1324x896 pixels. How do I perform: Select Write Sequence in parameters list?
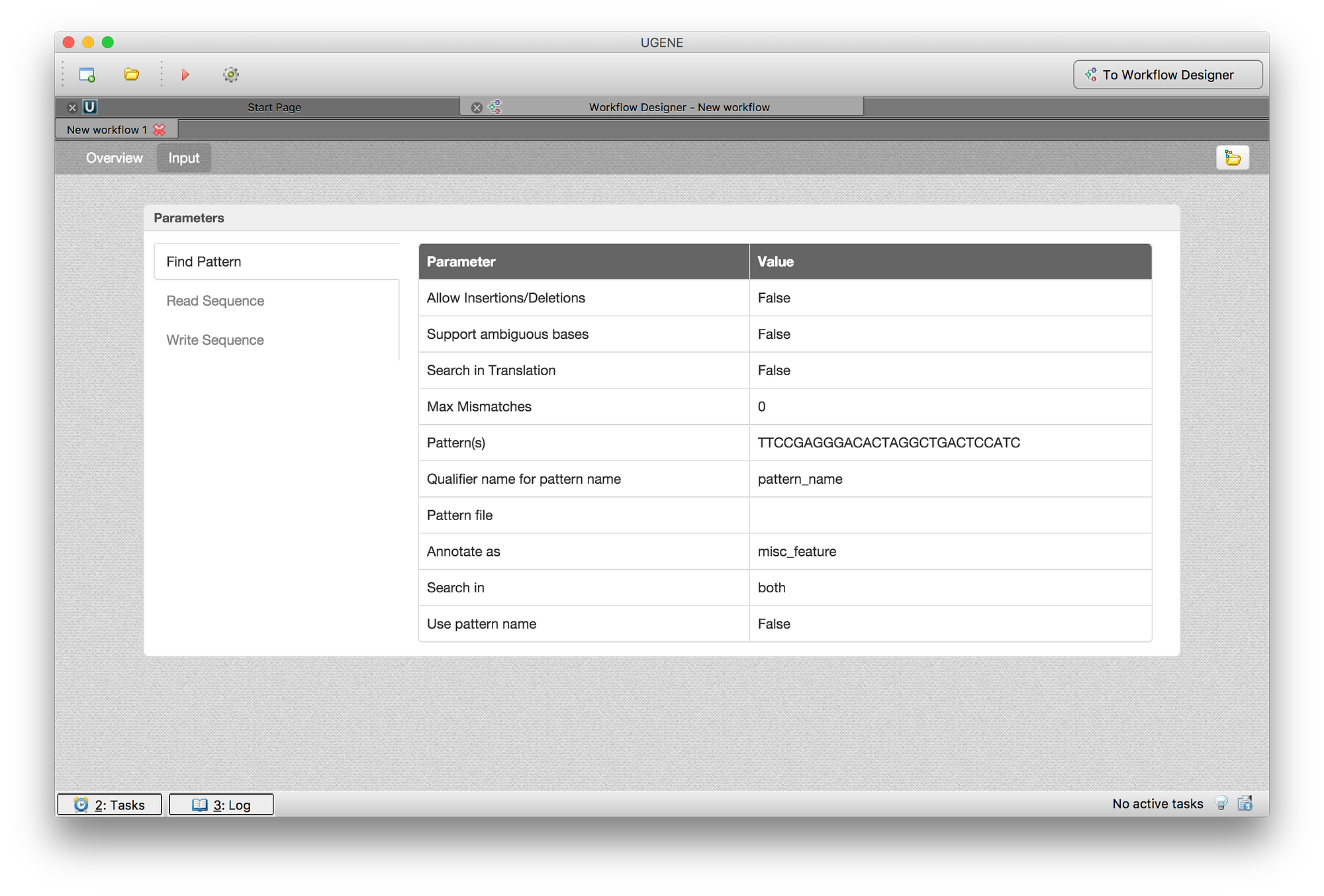[x=215, y=340]
